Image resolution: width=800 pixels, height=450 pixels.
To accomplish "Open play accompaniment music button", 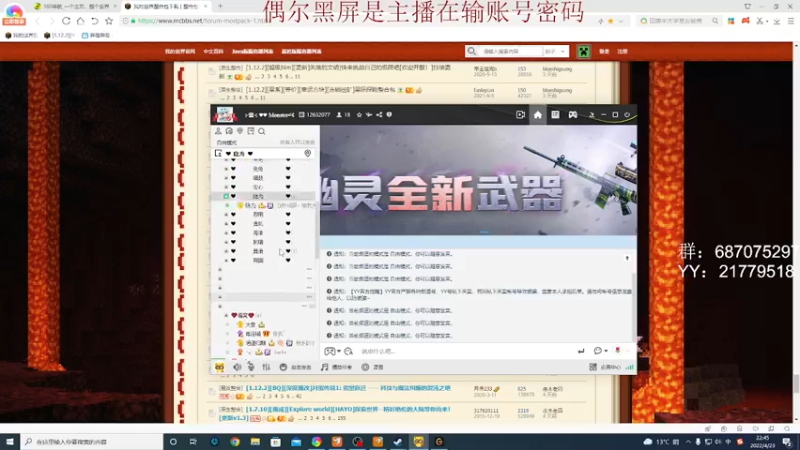I will pyautogui.click(x=337, y=367).
